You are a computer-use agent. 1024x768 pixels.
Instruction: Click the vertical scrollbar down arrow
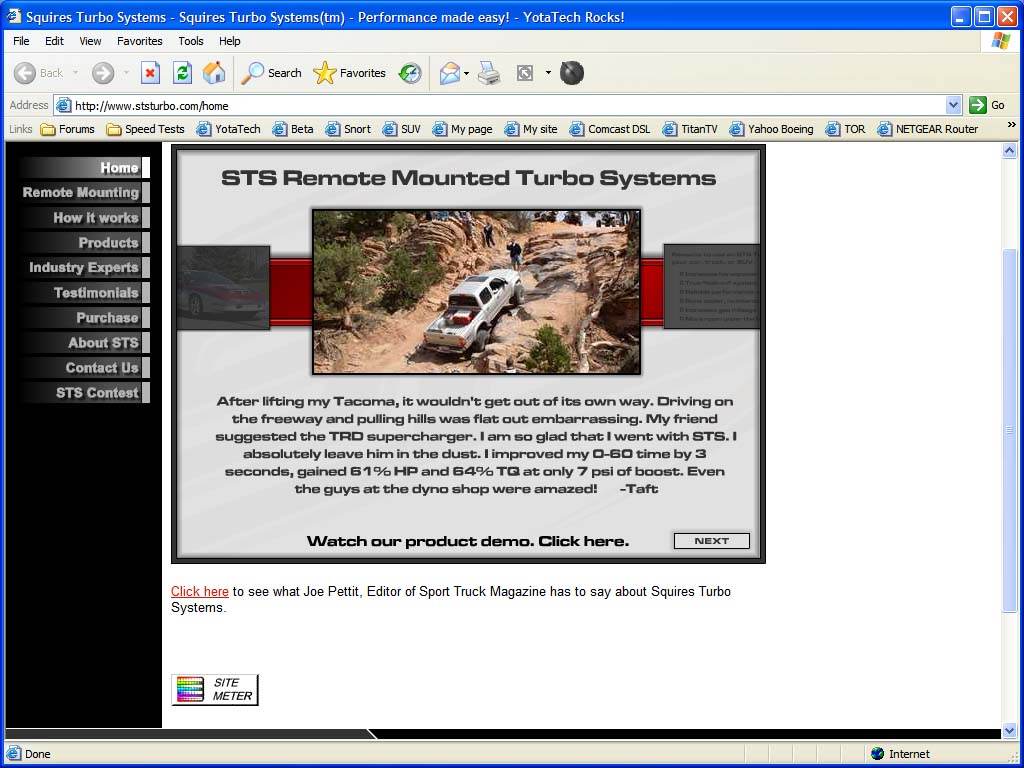[x=1009, y=730]
